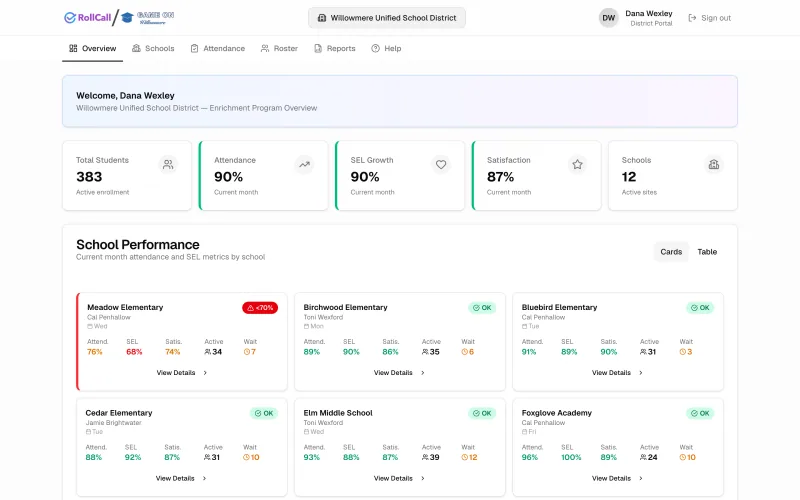Click the Meadow Elementary card title
The width and height of the screenshot is (800, 500).
click(125, 307)
